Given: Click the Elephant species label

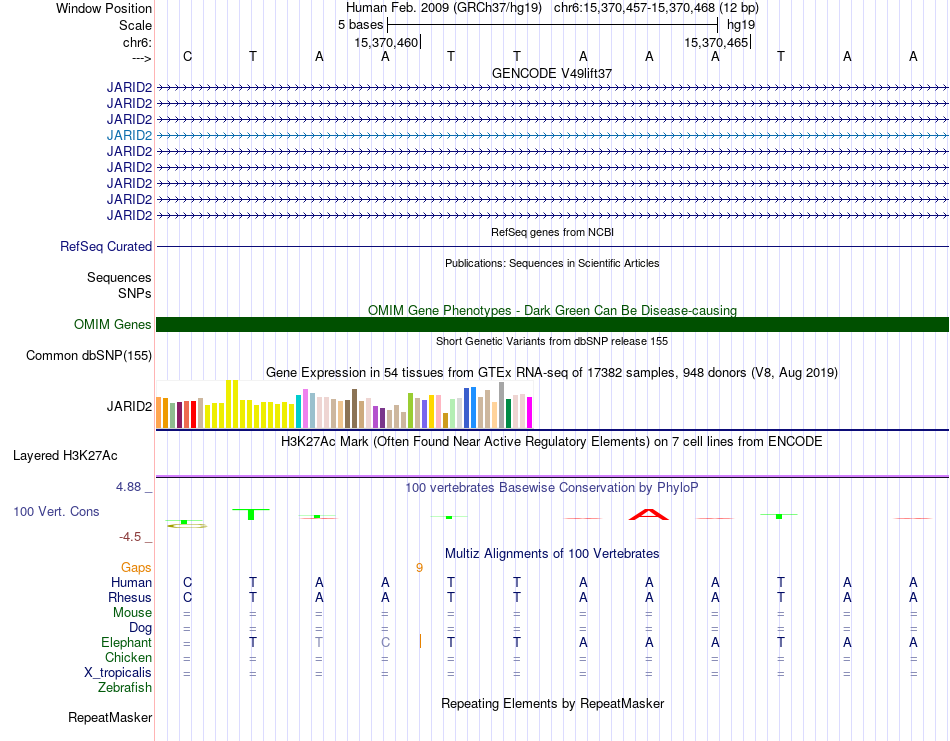Looking at the screenshot, I should (126, 642).
